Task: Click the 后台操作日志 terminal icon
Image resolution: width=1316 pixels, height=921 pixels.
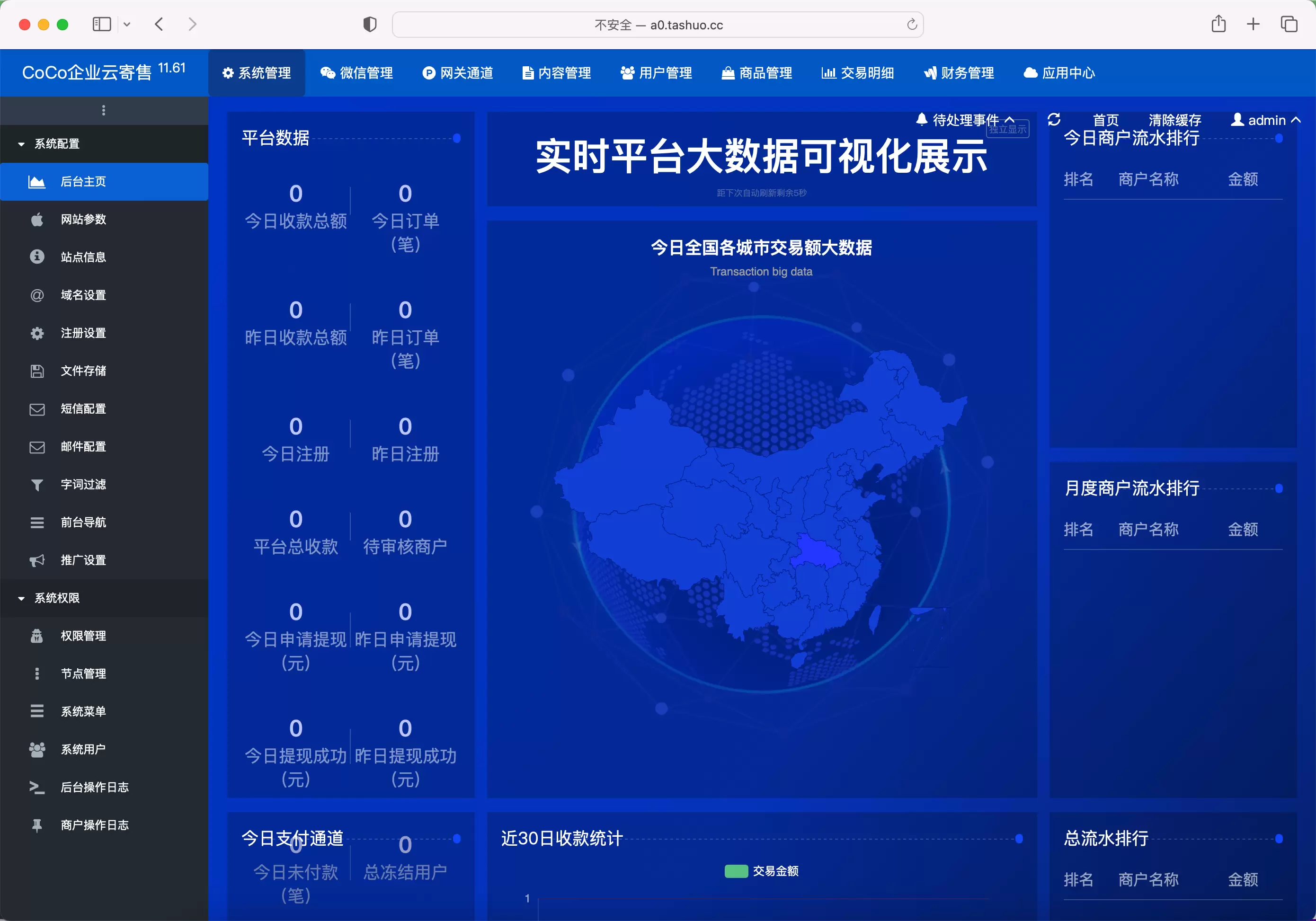Action: tap(36, 787)
